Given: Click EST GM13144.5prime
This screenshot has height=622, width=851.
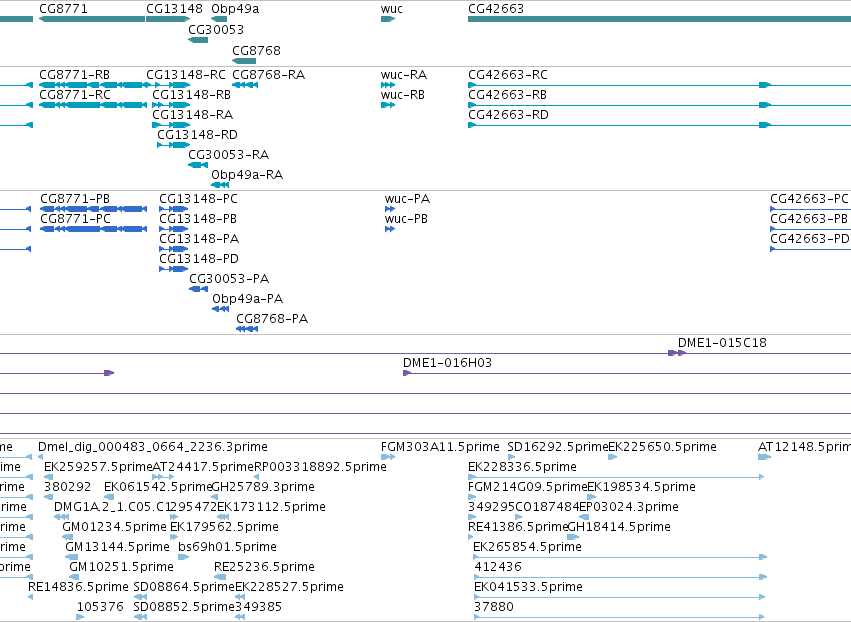Looking at the screenshot, I should tap(117, 547).
